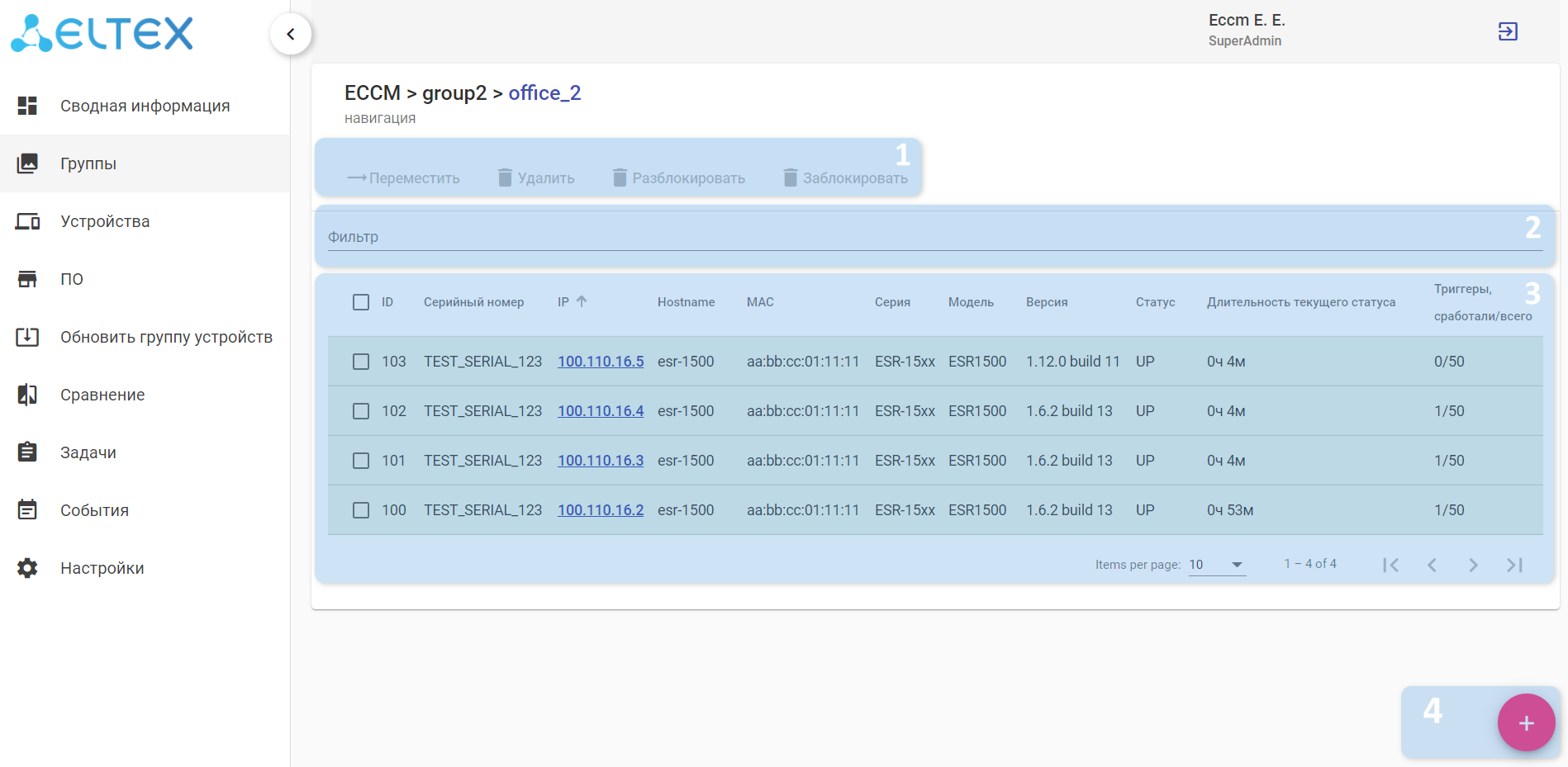Open the Items per page dropdown

pyautogui.click(x=1217, y=565)
